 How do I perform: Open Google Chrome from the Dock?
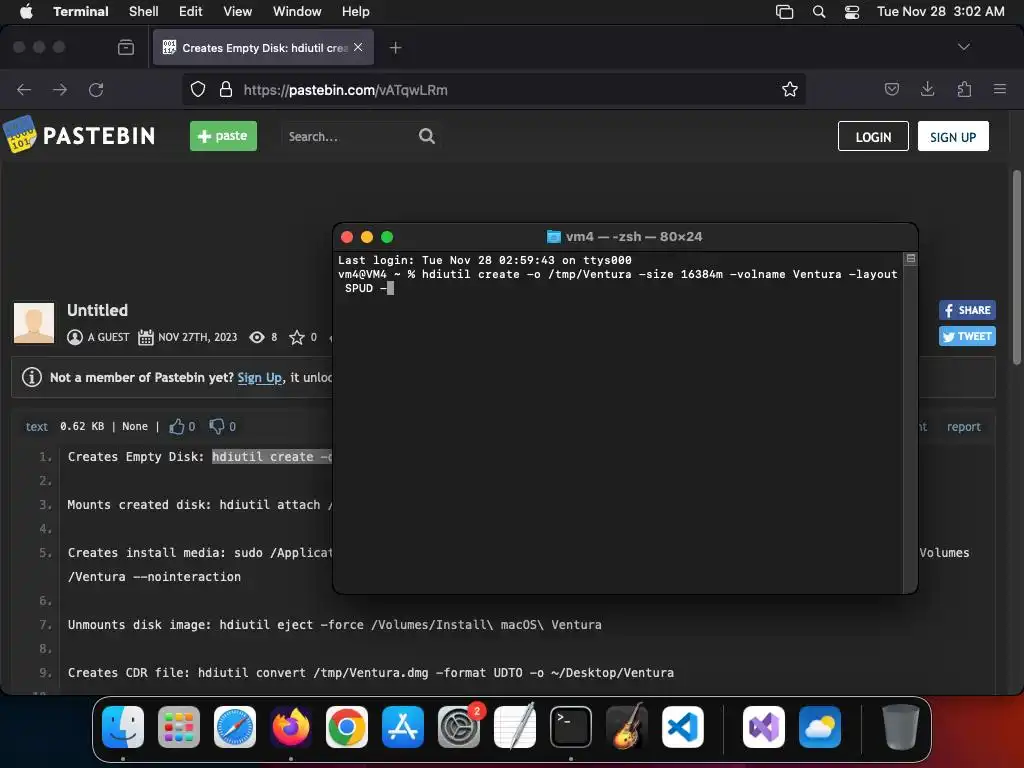pyautogui.click(x=347, y=727)
